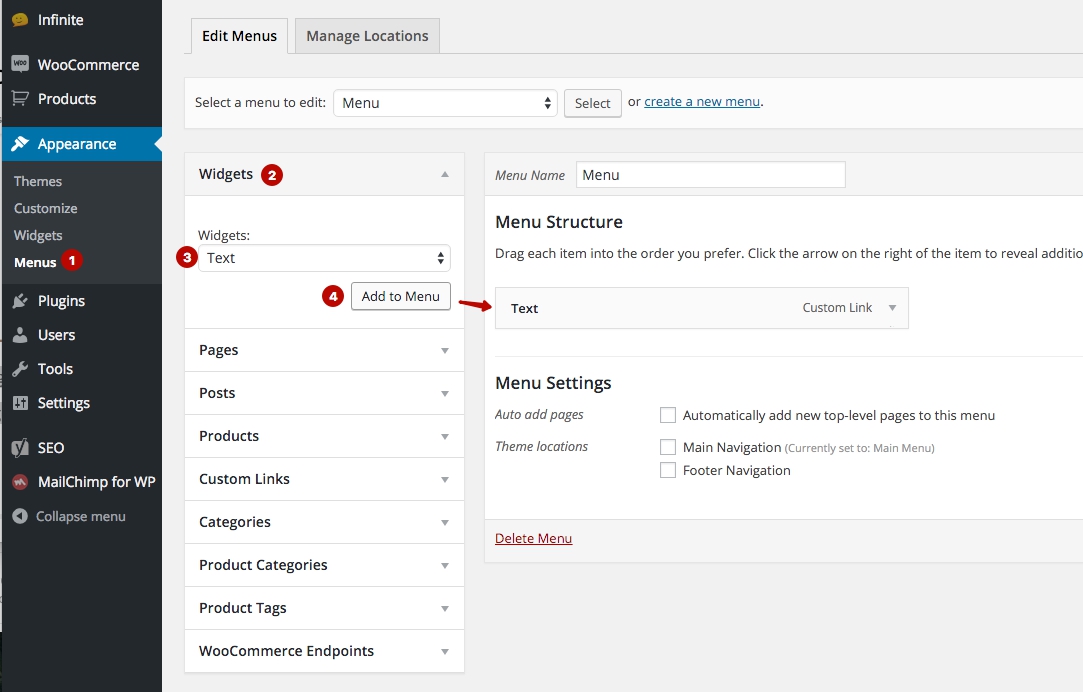Screen dimensions: 1083x692
Task: Enable automatically add new top-level pages
Action: [x=668, y=415]
